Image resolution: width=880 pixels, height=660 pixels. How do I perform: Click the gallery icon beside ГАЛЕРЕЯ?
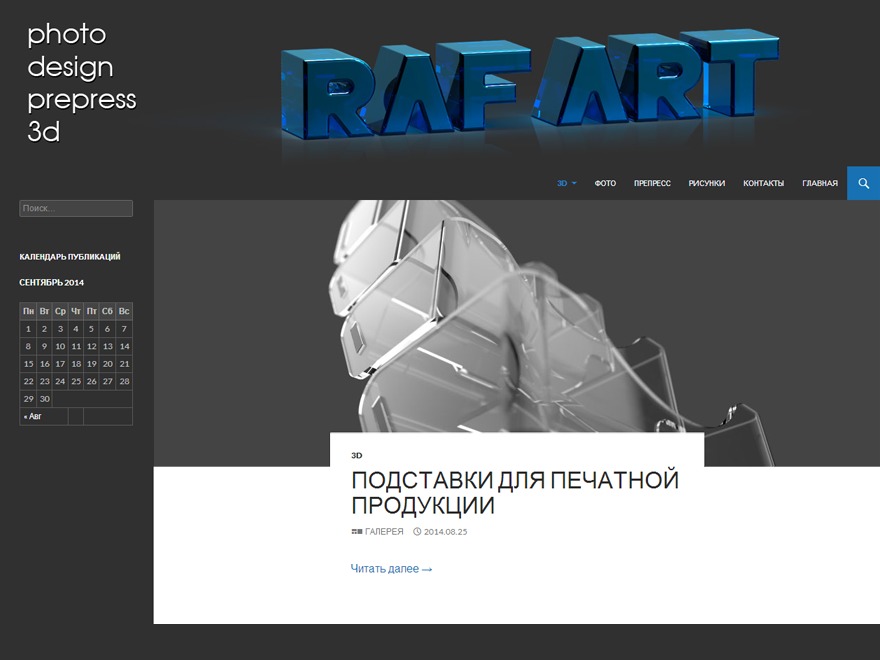click(357, 531)
